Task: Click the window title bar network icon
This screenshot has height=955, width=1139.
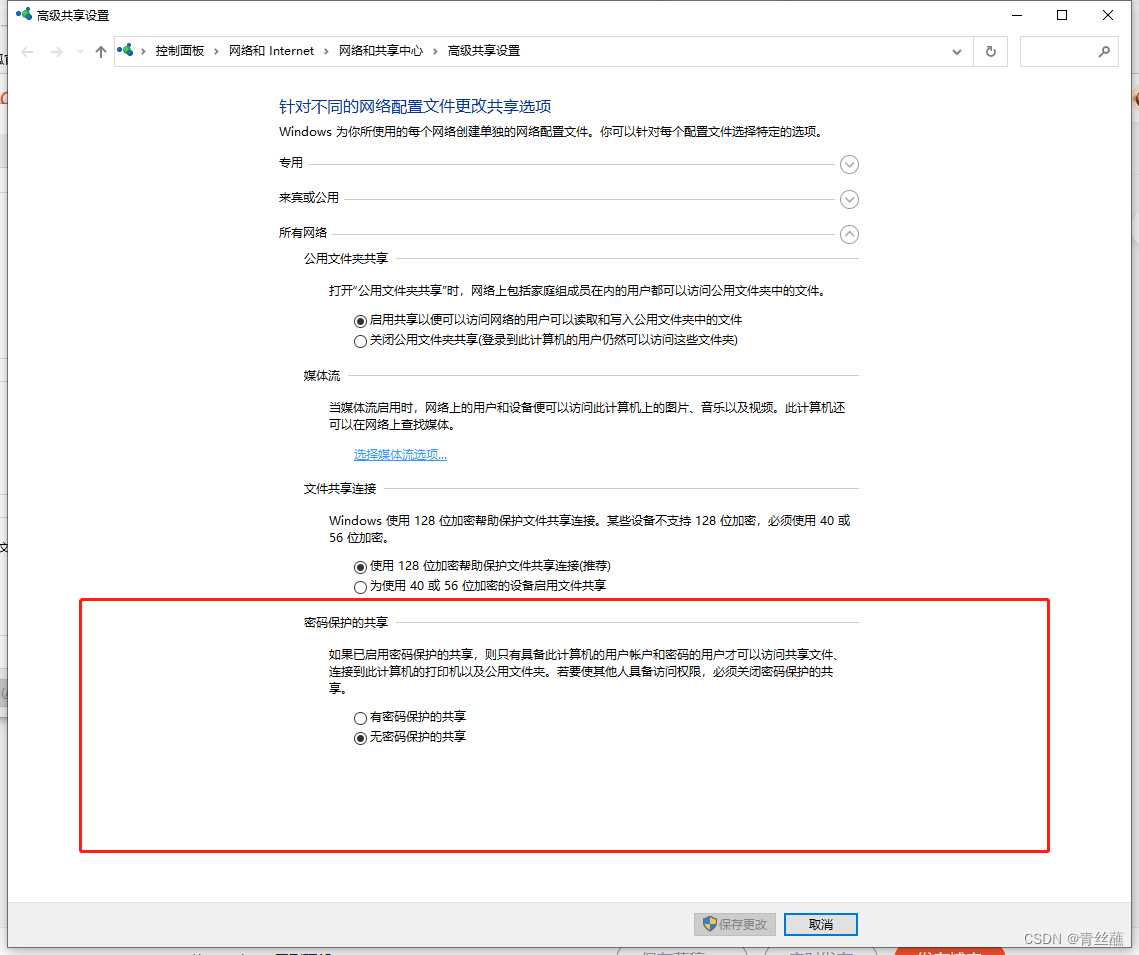Action: (23, 15)
